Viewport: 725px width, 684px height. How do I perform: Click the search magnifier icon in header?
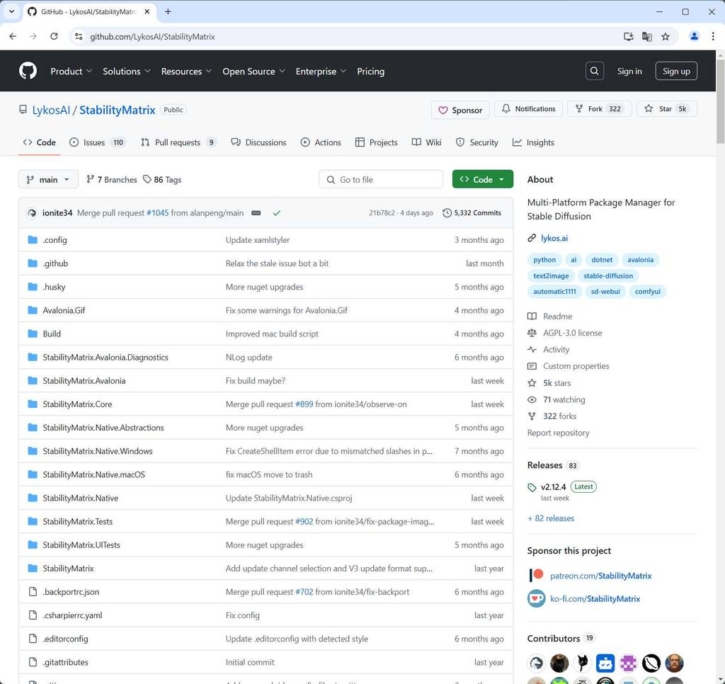[594, 71]
